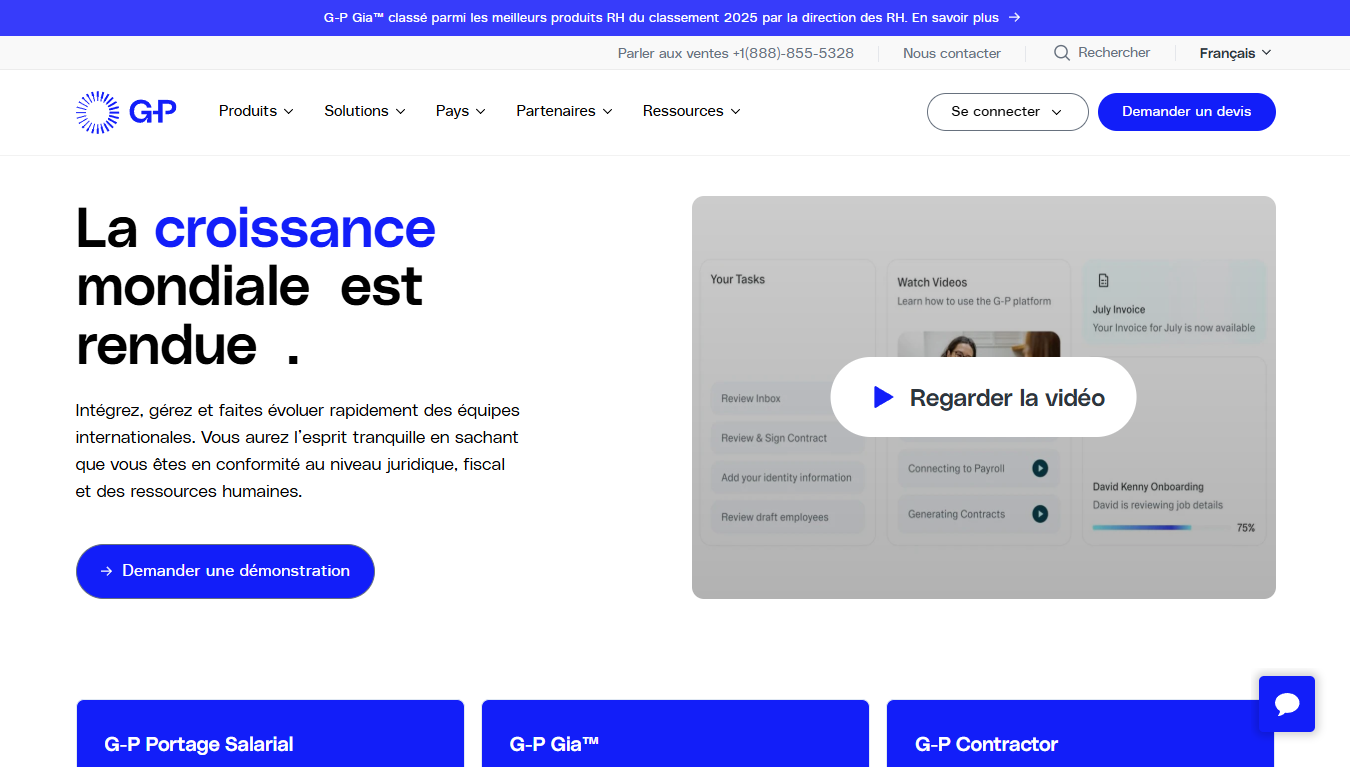Click the July Invoice document icon
This screenshot has width=1350, height=767.
pos(1103,281)
